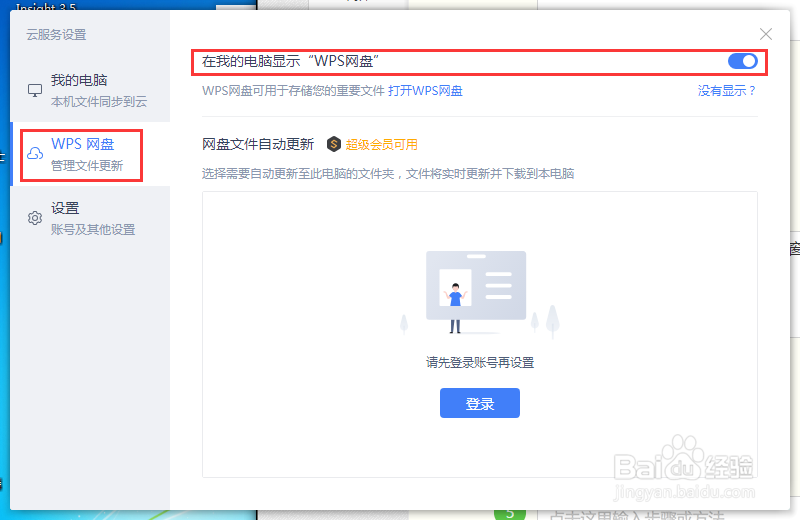Open the 打开WPS网盘 link
Viewport: 800px width, 520px height.
pyautogui.click(x=425, y=91)
